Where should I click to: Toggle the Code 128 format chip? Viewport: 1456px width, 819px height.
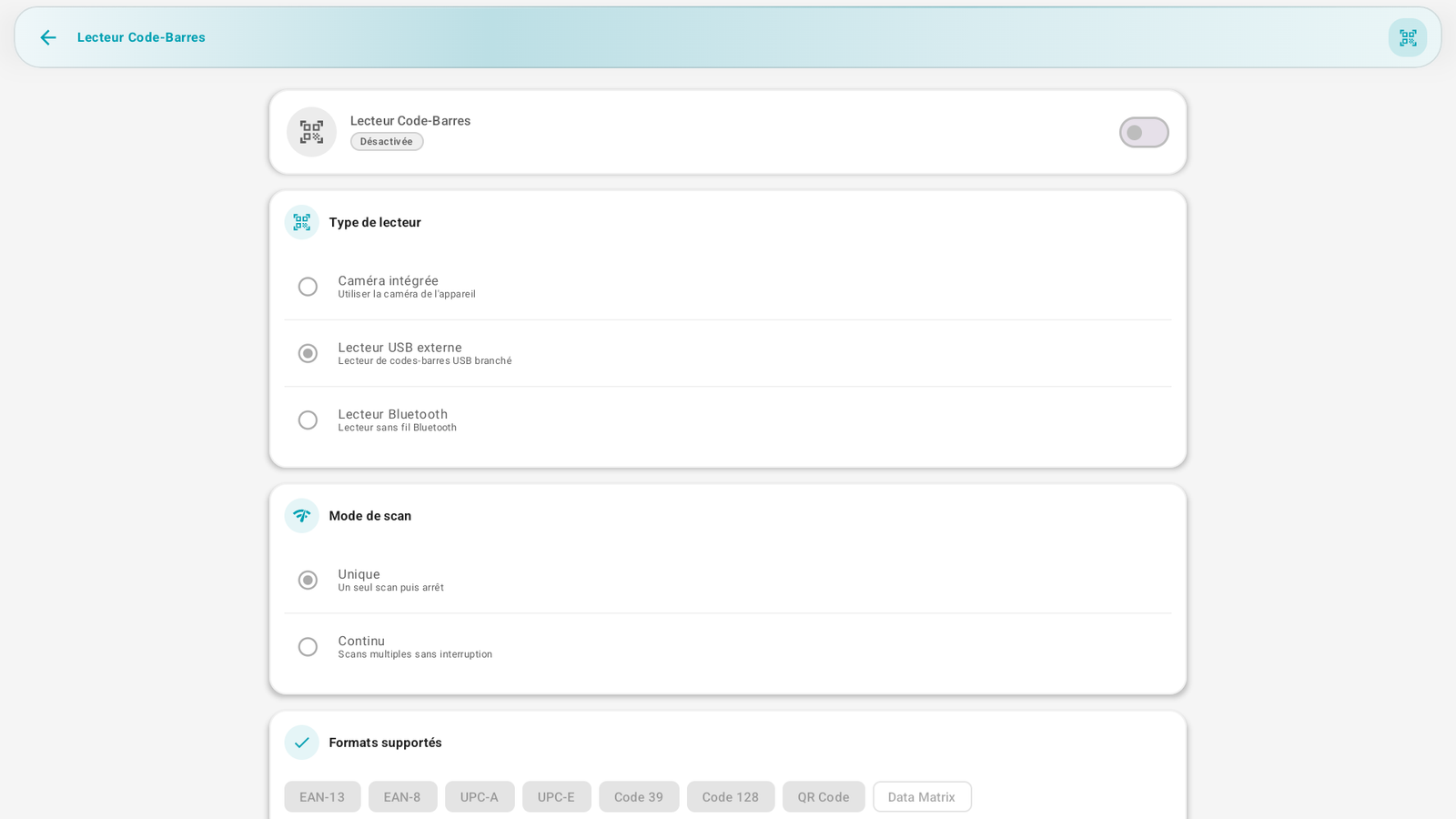[731, 796]
